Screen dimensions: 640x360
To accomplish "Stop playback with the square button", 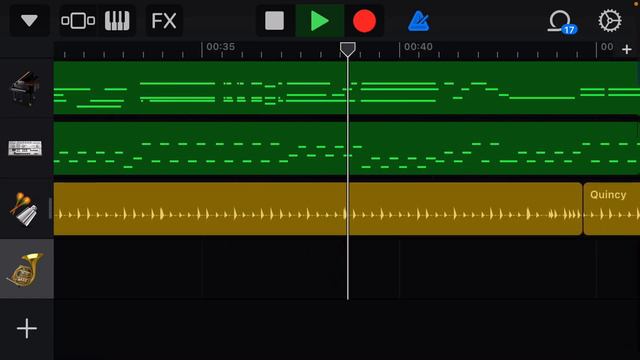I will (x=275, y=20).
